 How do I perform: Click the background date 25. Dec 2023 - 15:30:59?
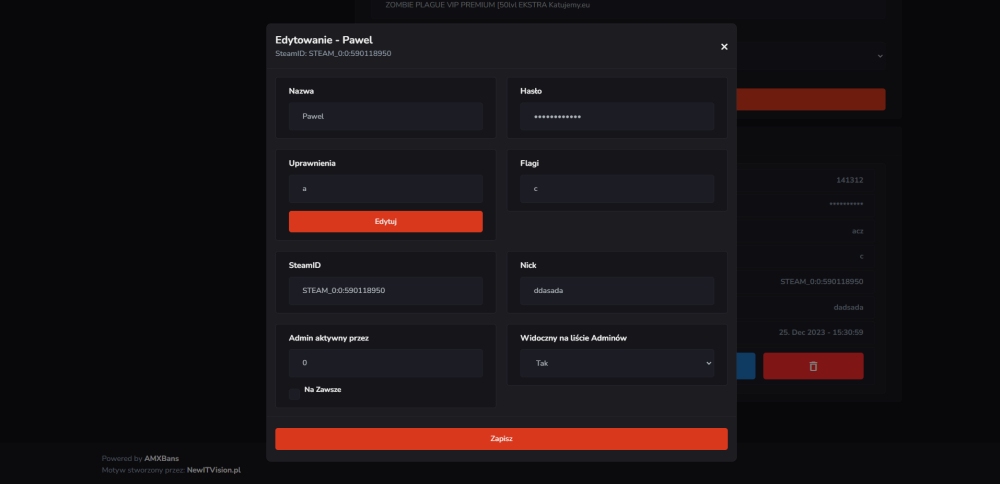click(821, 332)
